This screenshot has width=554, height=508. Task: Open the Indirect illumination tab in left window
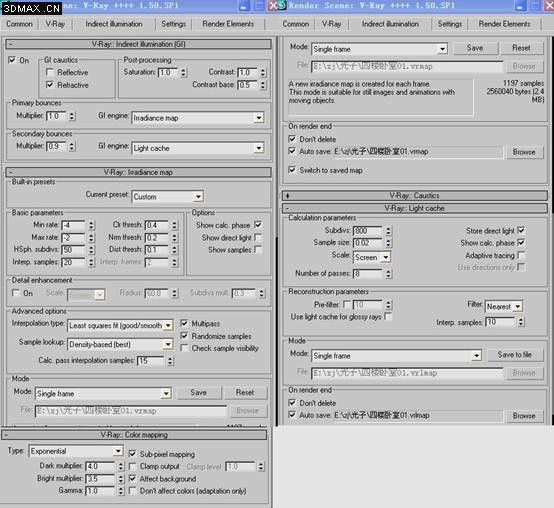click(x=114, y=24)
